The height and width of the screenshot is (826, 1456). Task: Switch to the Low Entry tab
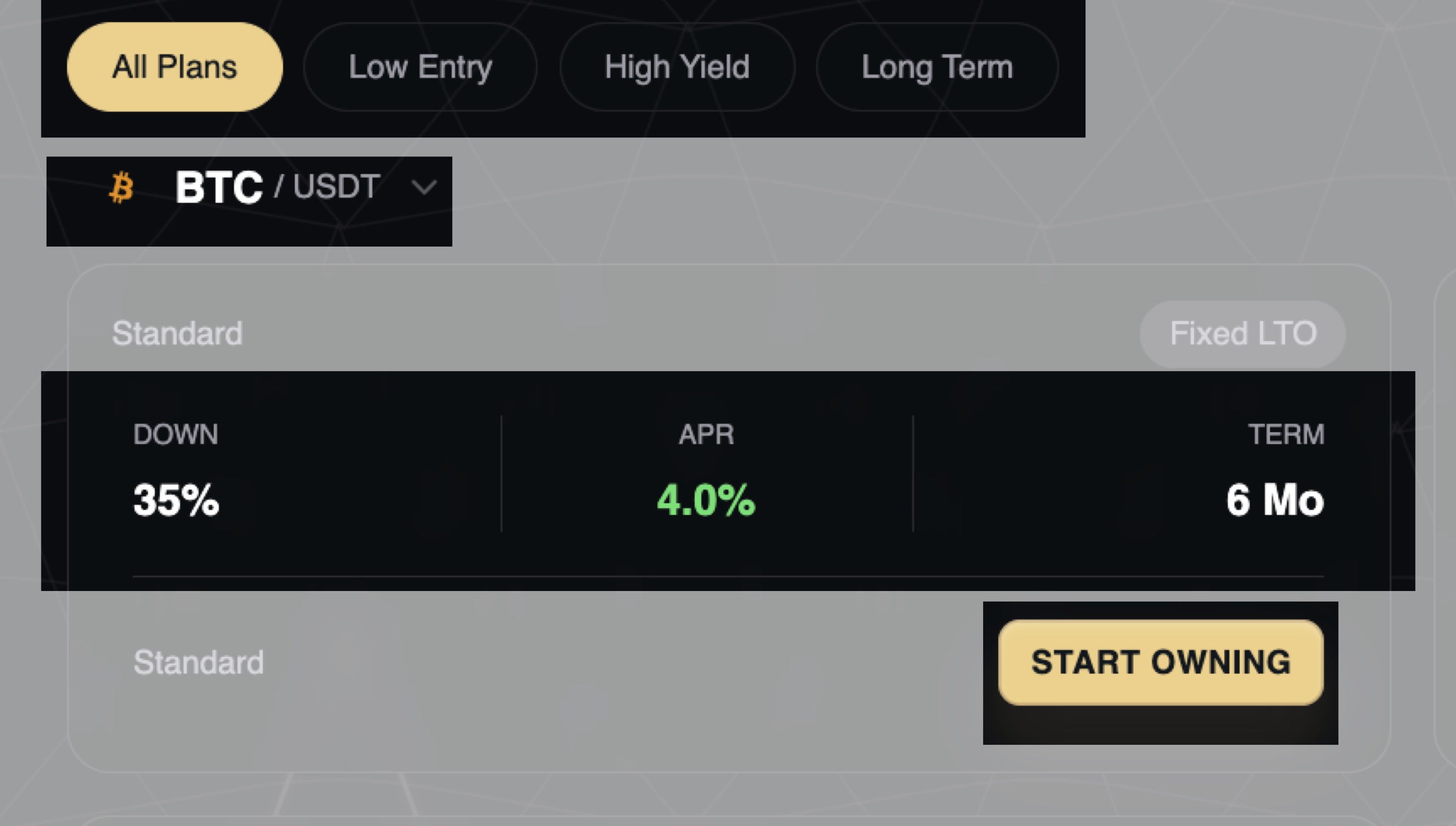[x=420, y=67]
